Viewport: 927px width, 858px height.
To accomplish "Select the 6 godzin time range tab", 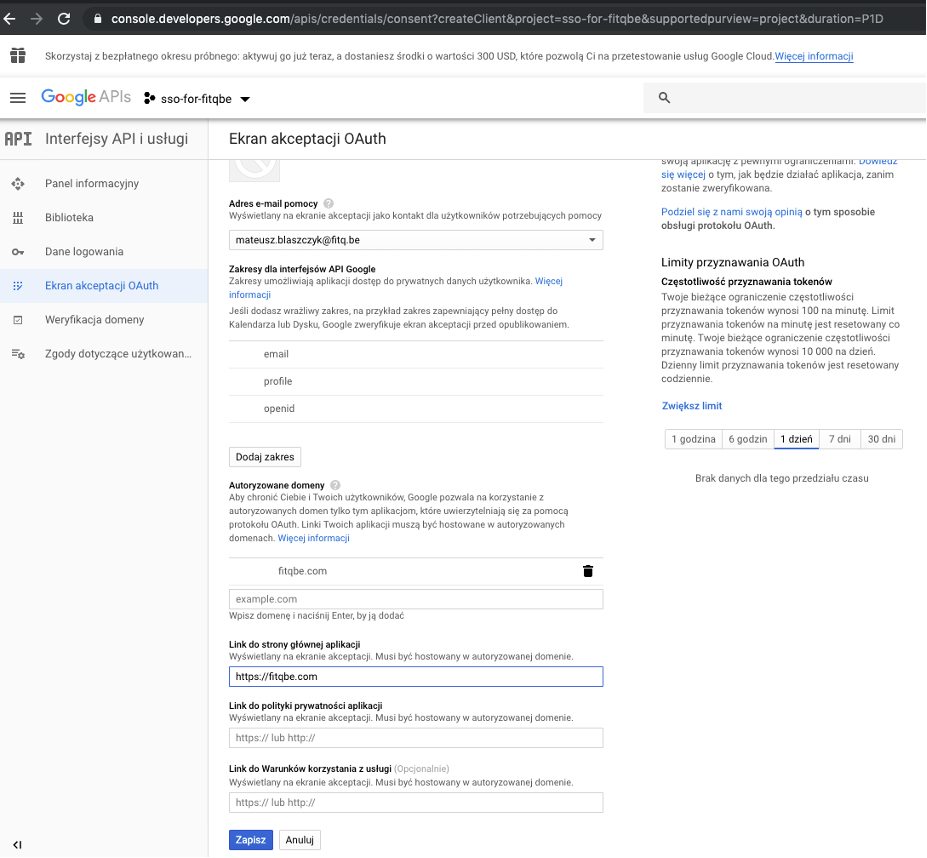I will pyautogui.click(x=748, y=439).
